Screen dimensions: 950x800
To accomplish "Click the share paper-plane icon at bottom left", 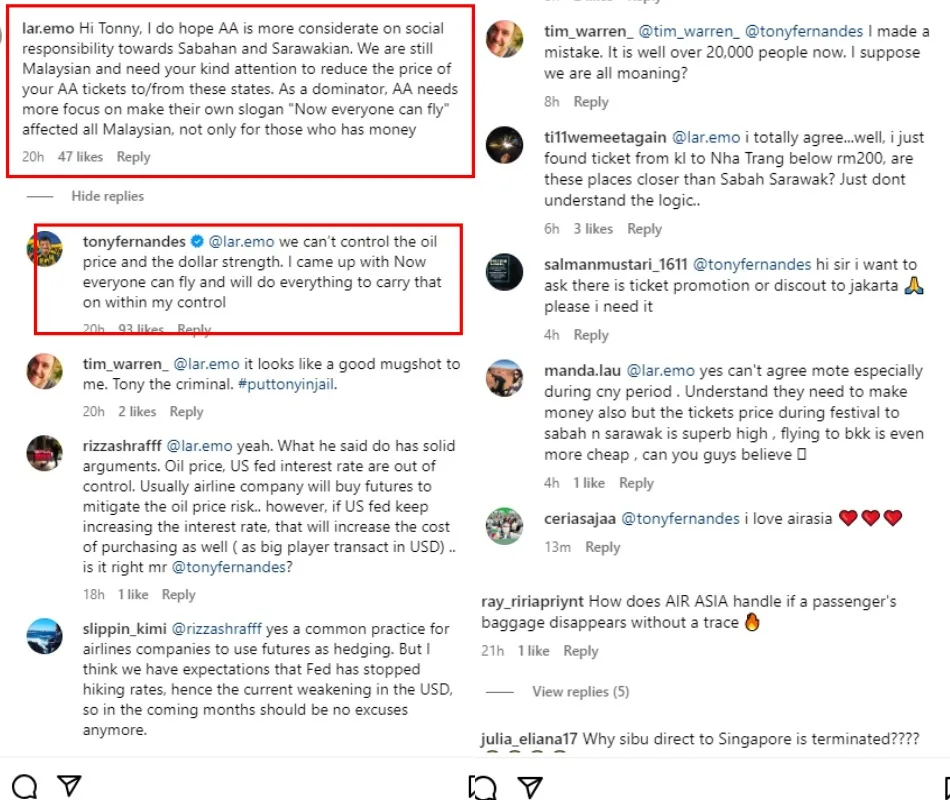I will click(68, 787).
